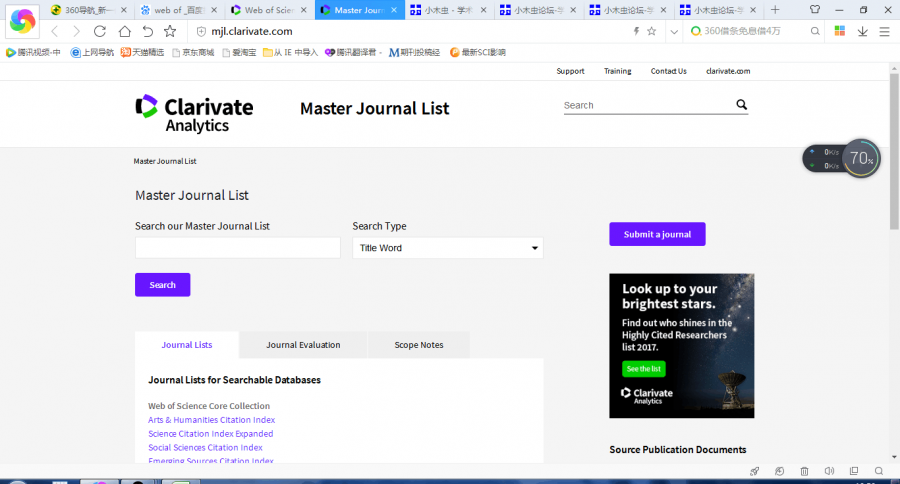This screenshot has height=484, width=900.
Task: Go to the browser home page icon
Action: tap(124, 31)
